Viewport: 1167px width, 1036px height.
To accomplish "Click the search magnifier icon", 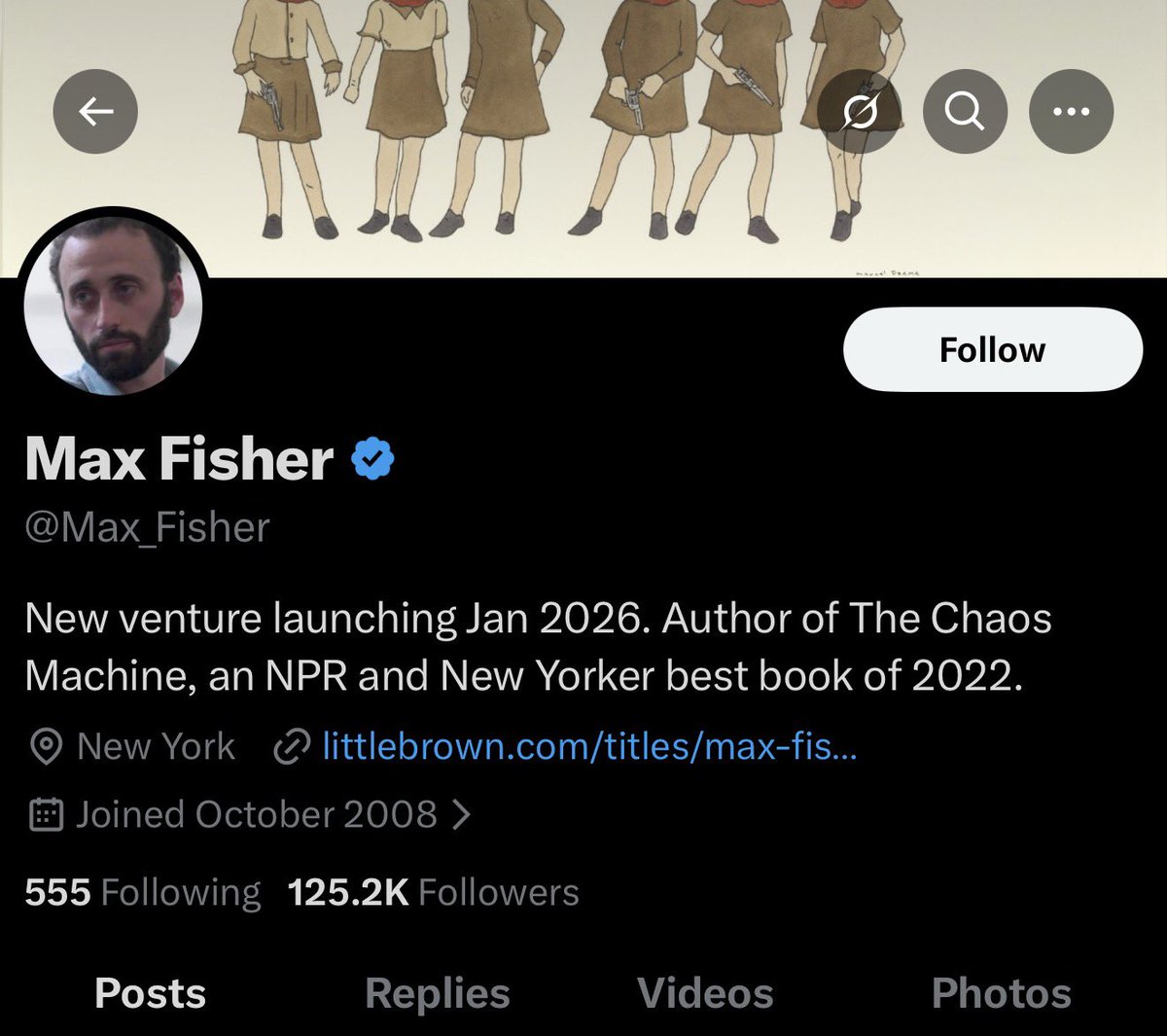I will (x=964, y=112).
